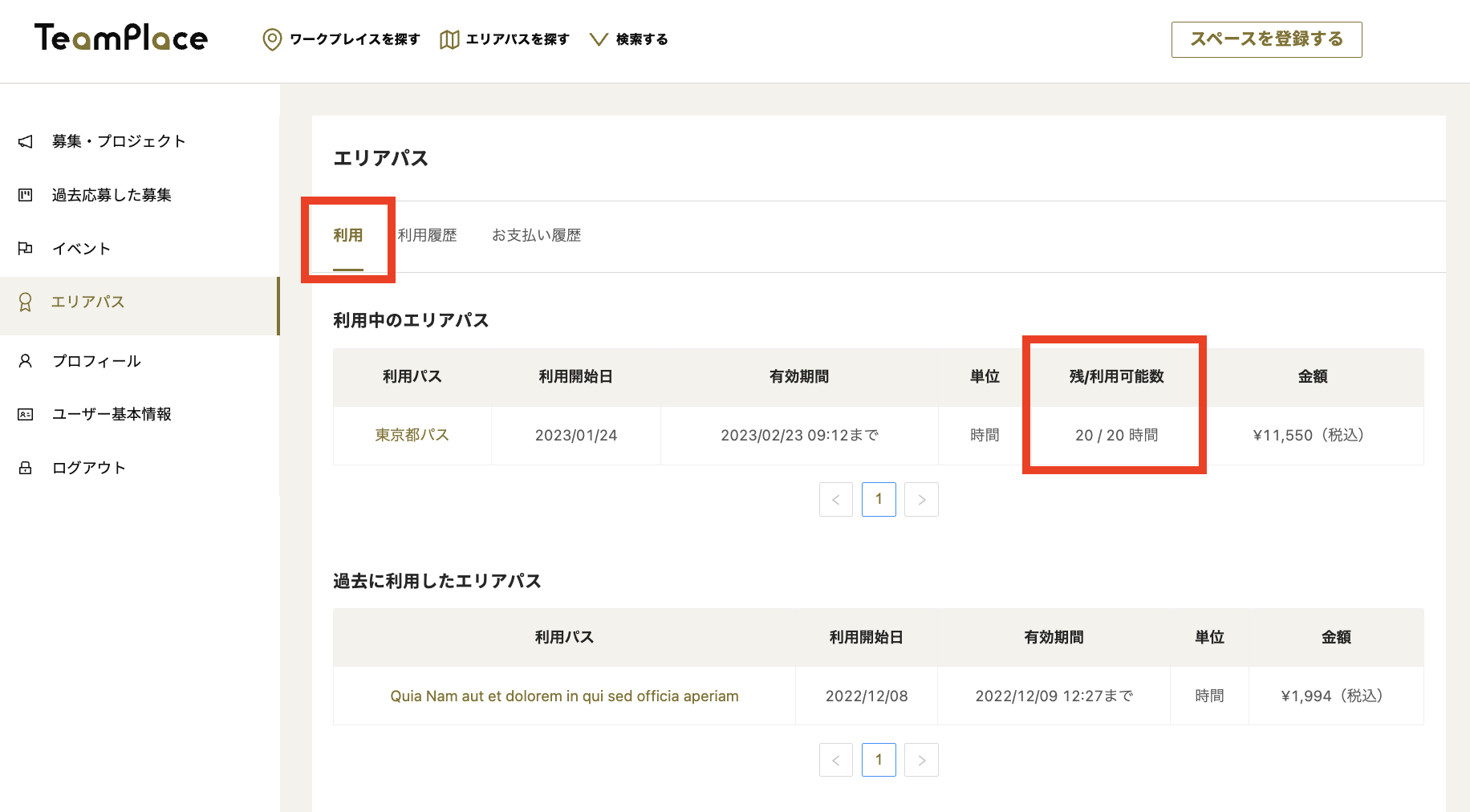Click the ID card icon beside ユーザー基本情報
1470x812 pixels.
click(x=25, y=414)
